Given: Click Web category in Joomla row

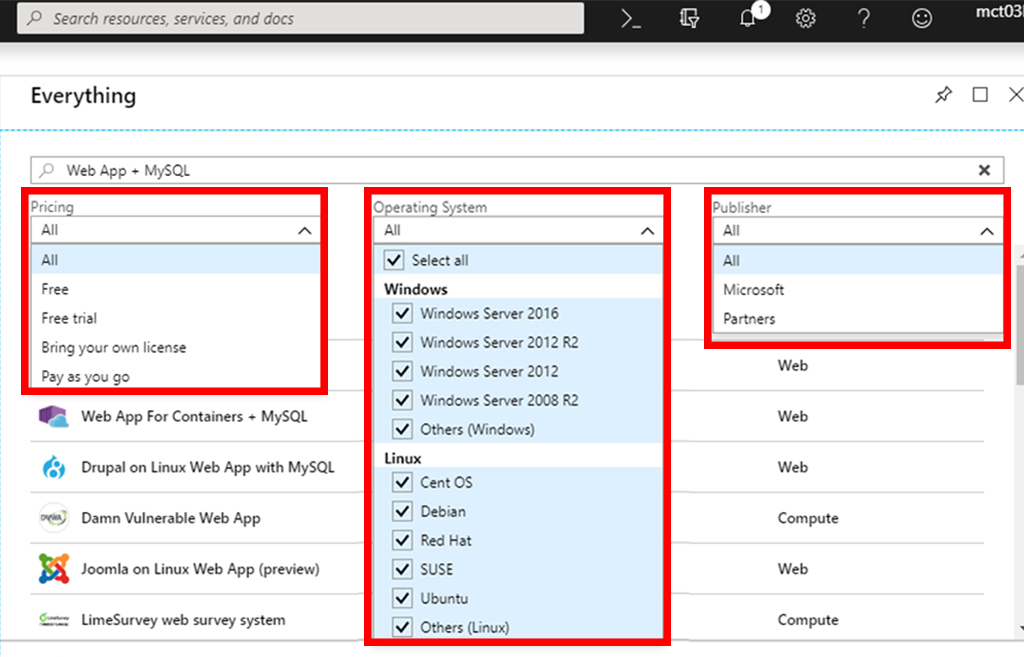Looking at the screenshot, I should [x=792, y=569].
